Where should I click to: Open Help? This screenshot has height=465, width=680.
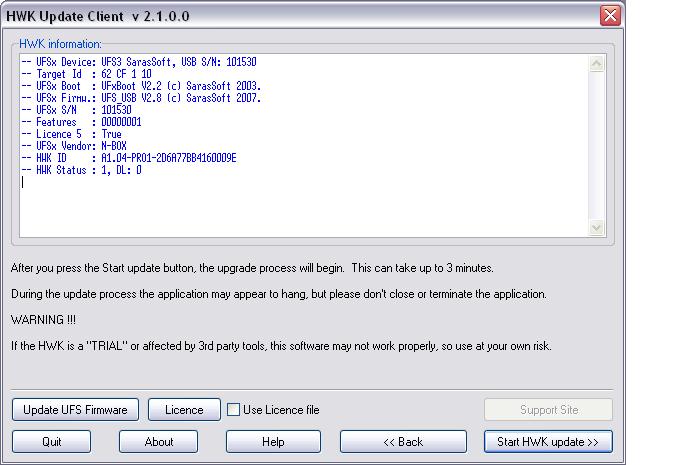tap(273, 442)
